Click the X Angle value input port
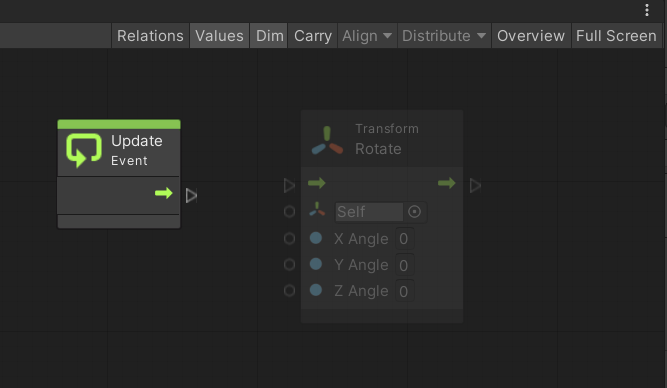667x388 pixels. (x=289, y=238)
